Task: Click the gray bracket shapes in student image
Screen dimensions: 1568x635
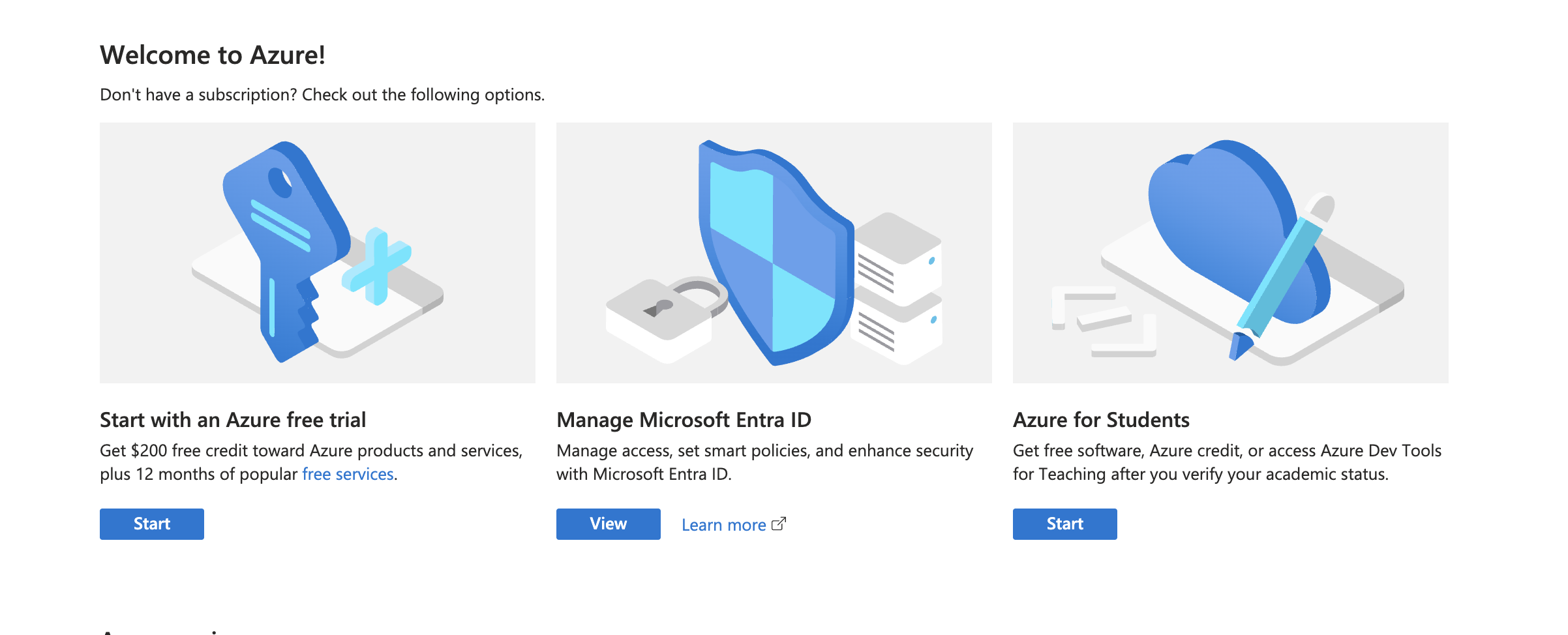Action: point(1104,321)
